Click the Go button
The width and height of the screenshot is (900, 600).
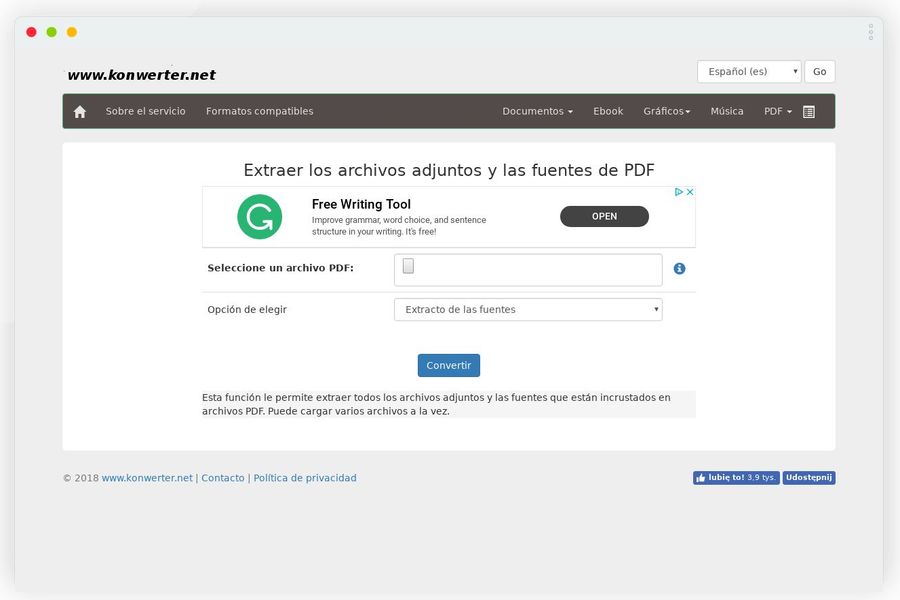click(x=820, y=72)
